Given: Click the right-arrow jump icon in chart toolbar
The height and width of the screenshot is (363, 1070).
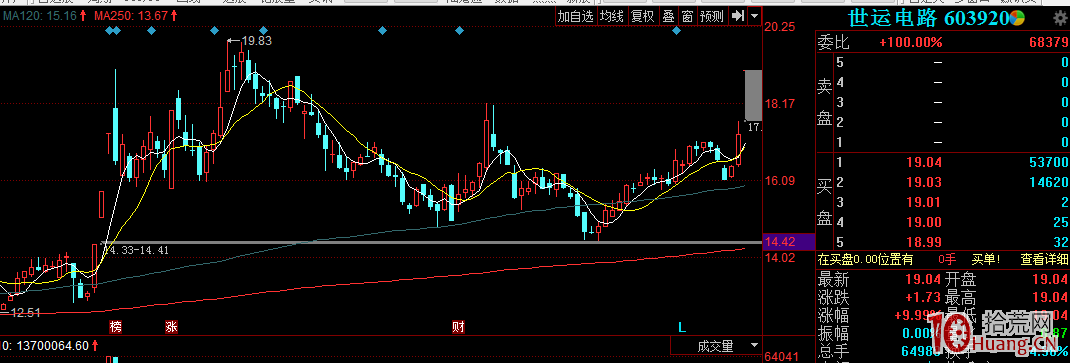Looking at the screenshot, I should (738, 16).
